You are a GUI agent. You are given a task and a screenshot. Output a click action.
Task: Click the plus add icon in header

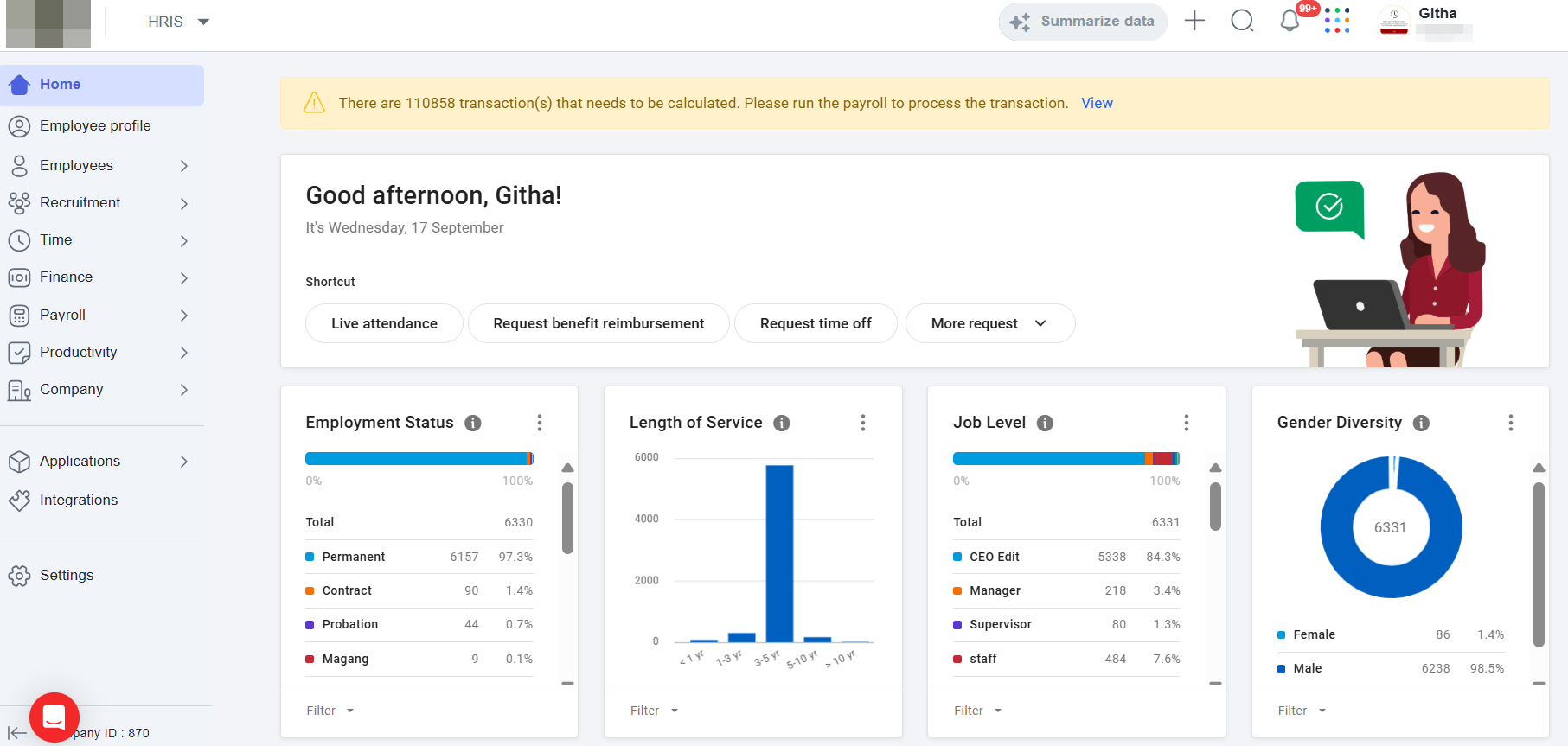[1194, 21]
